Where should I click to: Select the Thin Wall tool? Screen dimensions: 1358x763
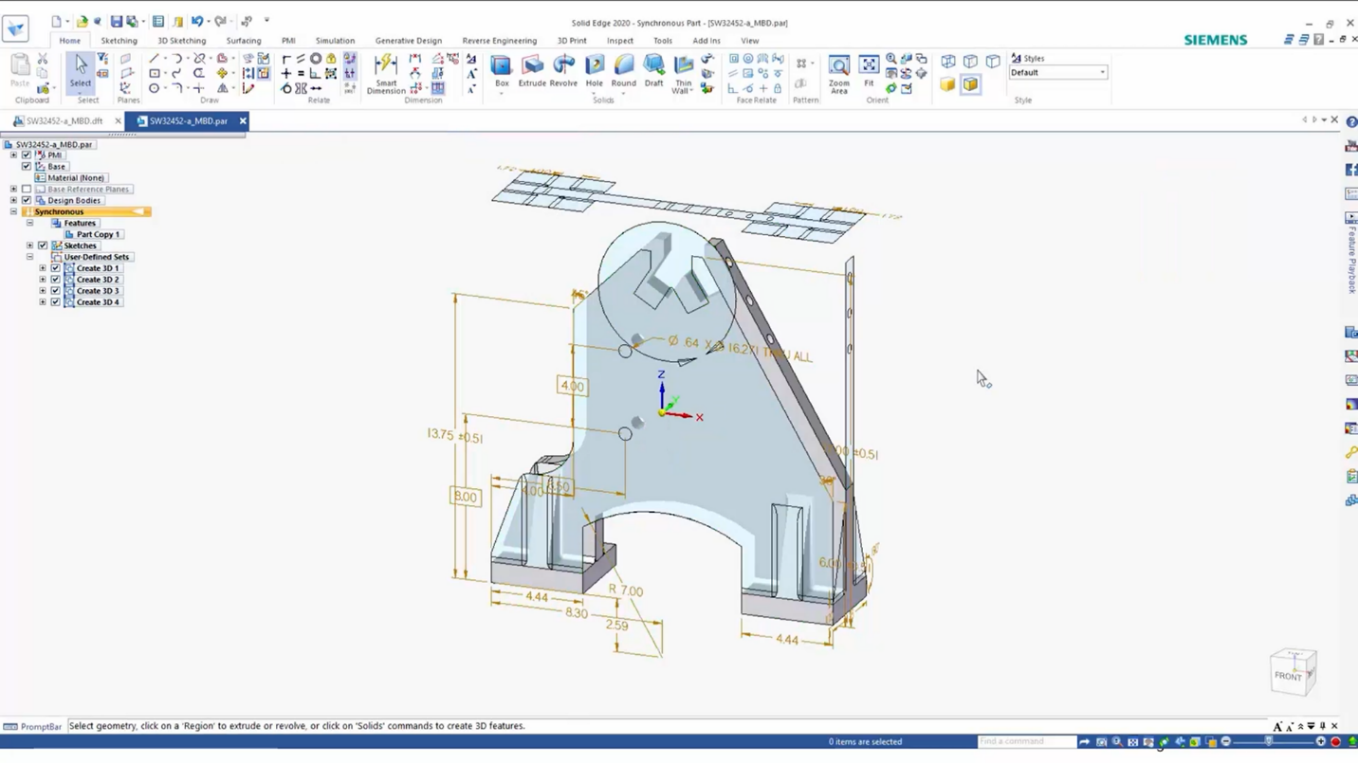[682, 70]
